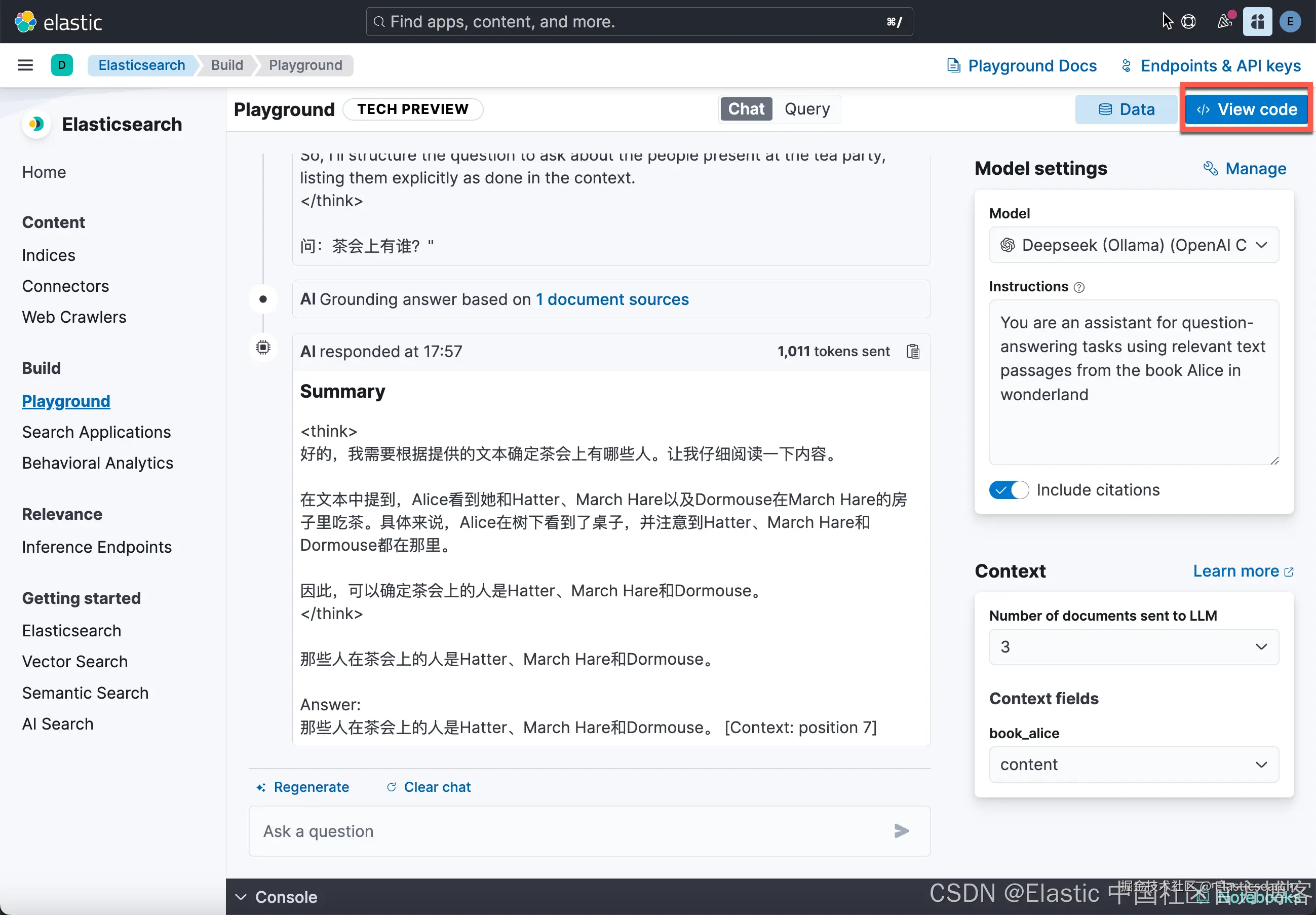1316x915 pixels.
Task: Click the D space selector badge
Action: 62,65
